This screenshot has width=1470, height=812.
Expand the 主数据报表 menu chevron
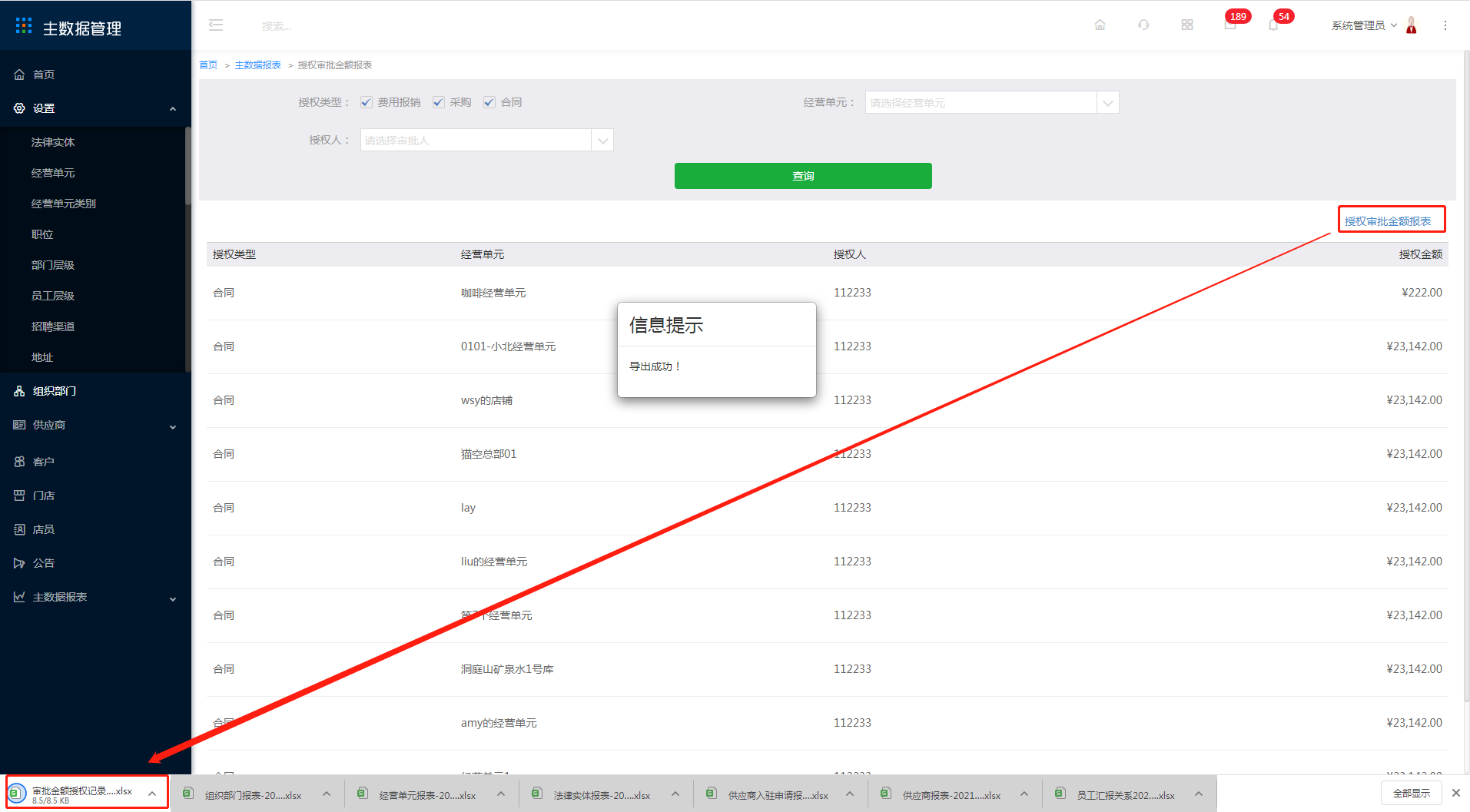click(173, 598)
